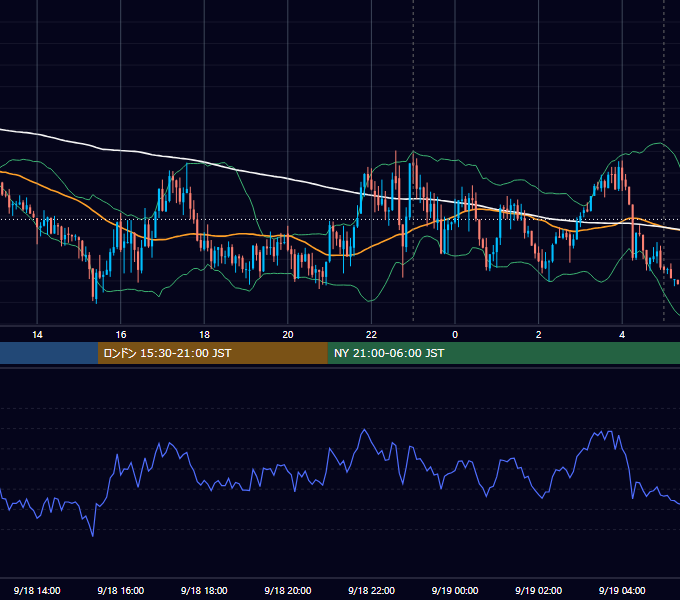
Task: Click the 16 hour label on price chart axis
Action: [x=121, y=335]
